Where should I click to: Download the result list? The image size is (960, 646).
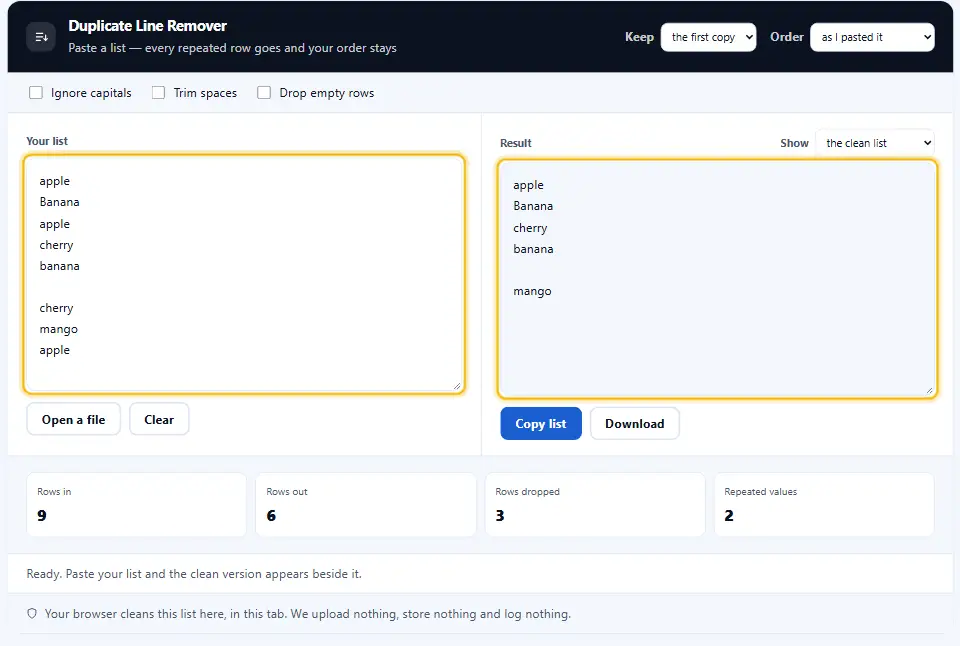(x=635, y=424)
